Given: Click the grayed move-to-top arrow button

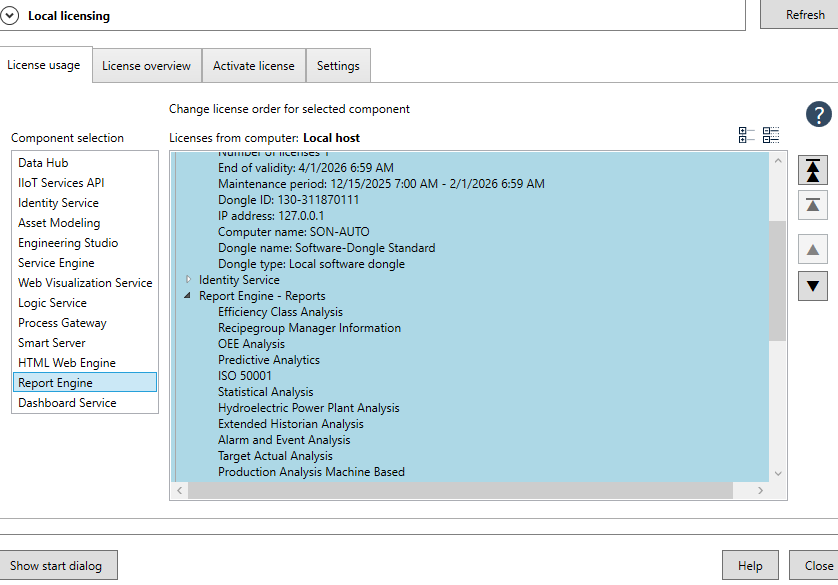Looking at the screenshot, I should pos(813,205).
